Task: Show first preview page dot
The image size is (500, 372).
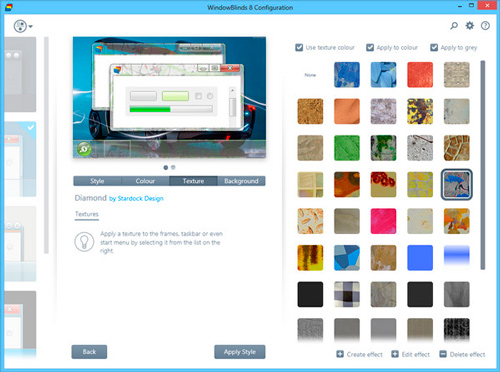Action: click(x=166, y=168)
